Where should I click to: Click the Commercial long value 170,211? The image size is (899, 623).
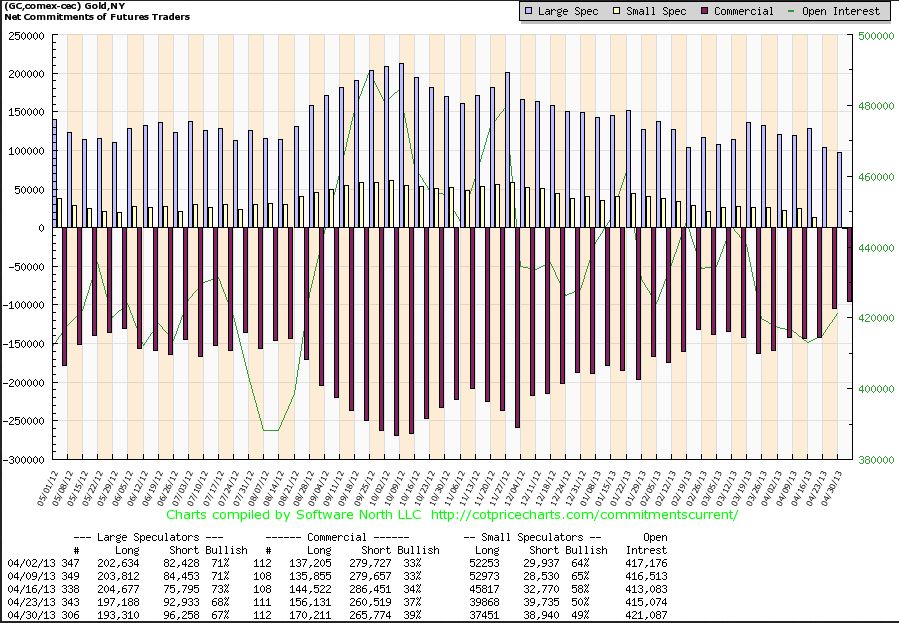(x=310, y=616)
